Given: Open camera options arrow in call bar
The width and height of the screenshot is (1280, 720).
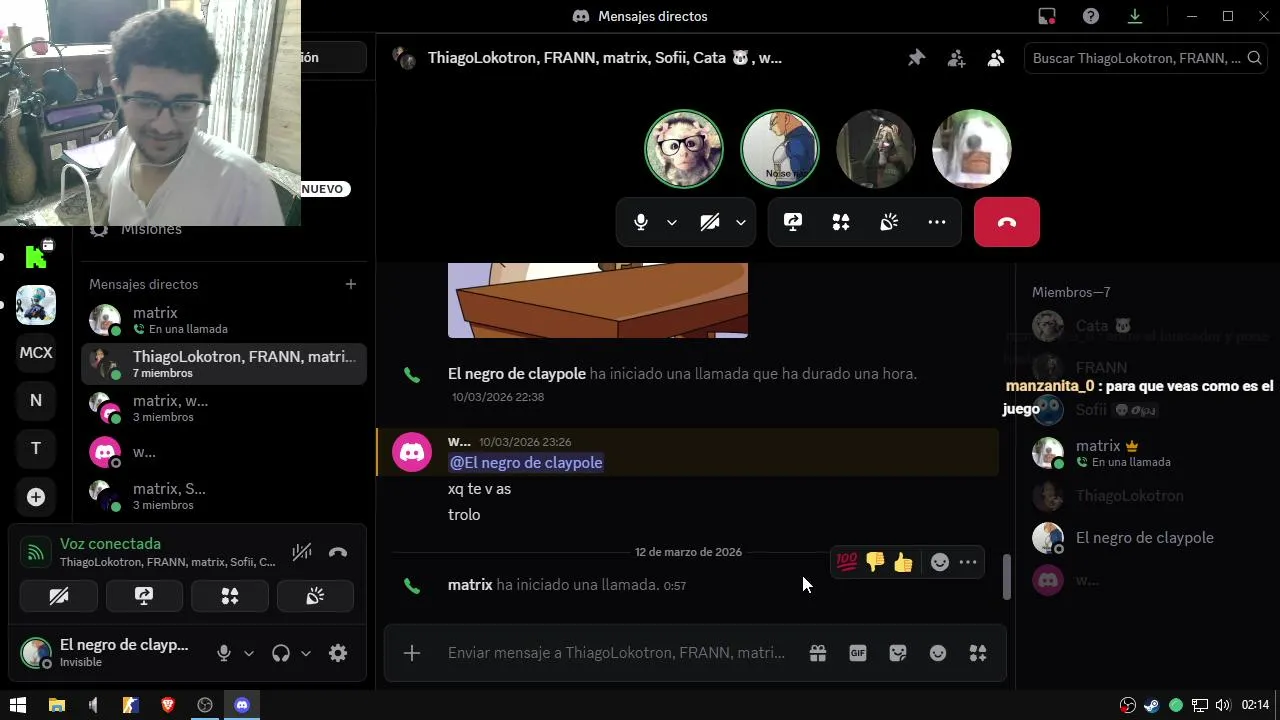Looking at the screenshot, I should point(741,222).
